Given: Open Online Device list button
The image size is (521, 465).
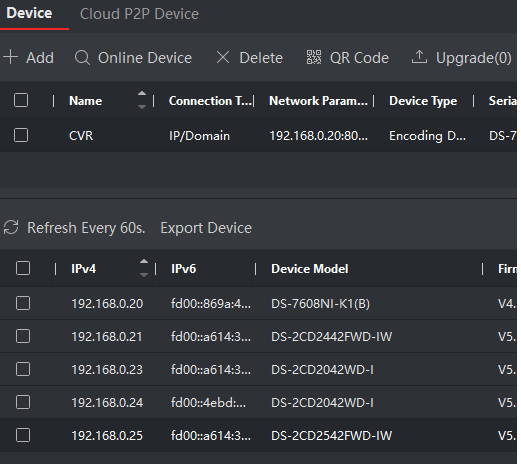Looking at the screenshot, I should (x=145, y=58).
